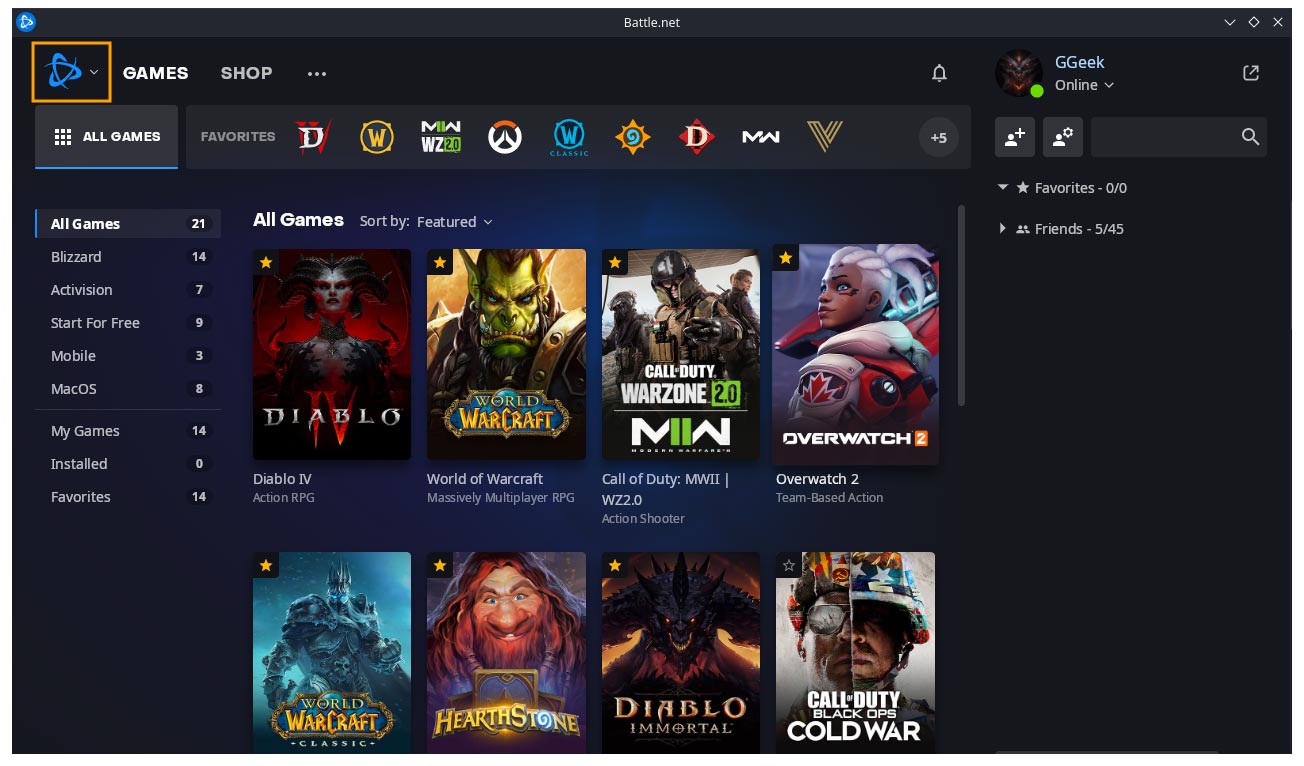The image size is (1304, 766).
Task: Click the ALL GAMES grid view icon
Action: (63, 137)
